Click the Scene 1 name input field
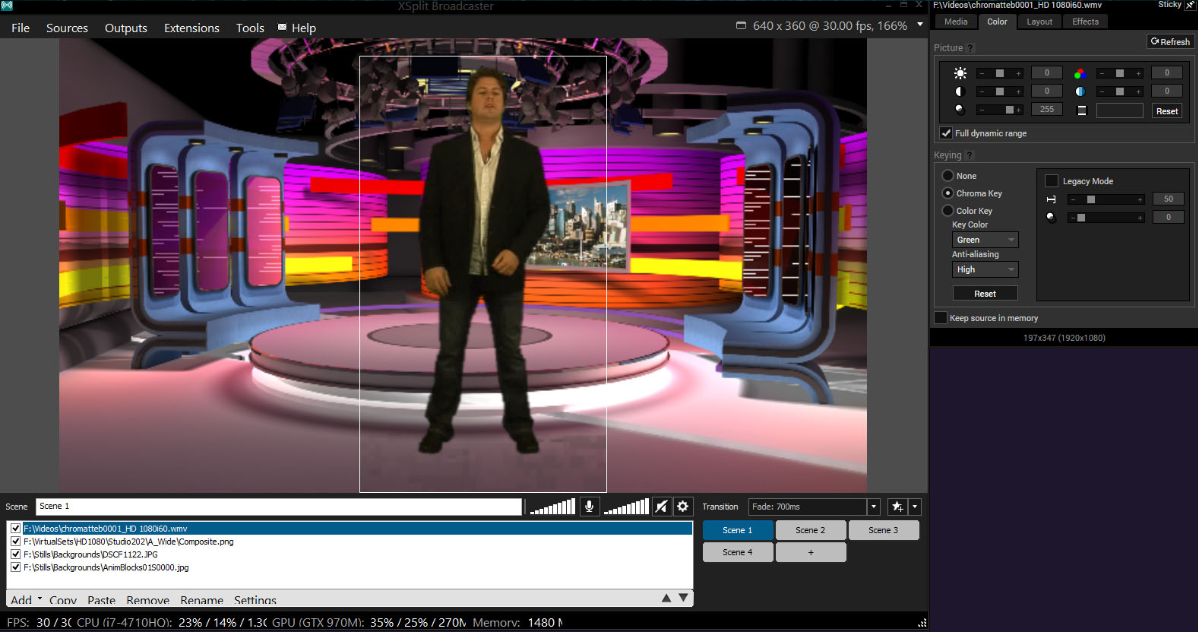Viewport: 1198px width, 632px height. 280,506
